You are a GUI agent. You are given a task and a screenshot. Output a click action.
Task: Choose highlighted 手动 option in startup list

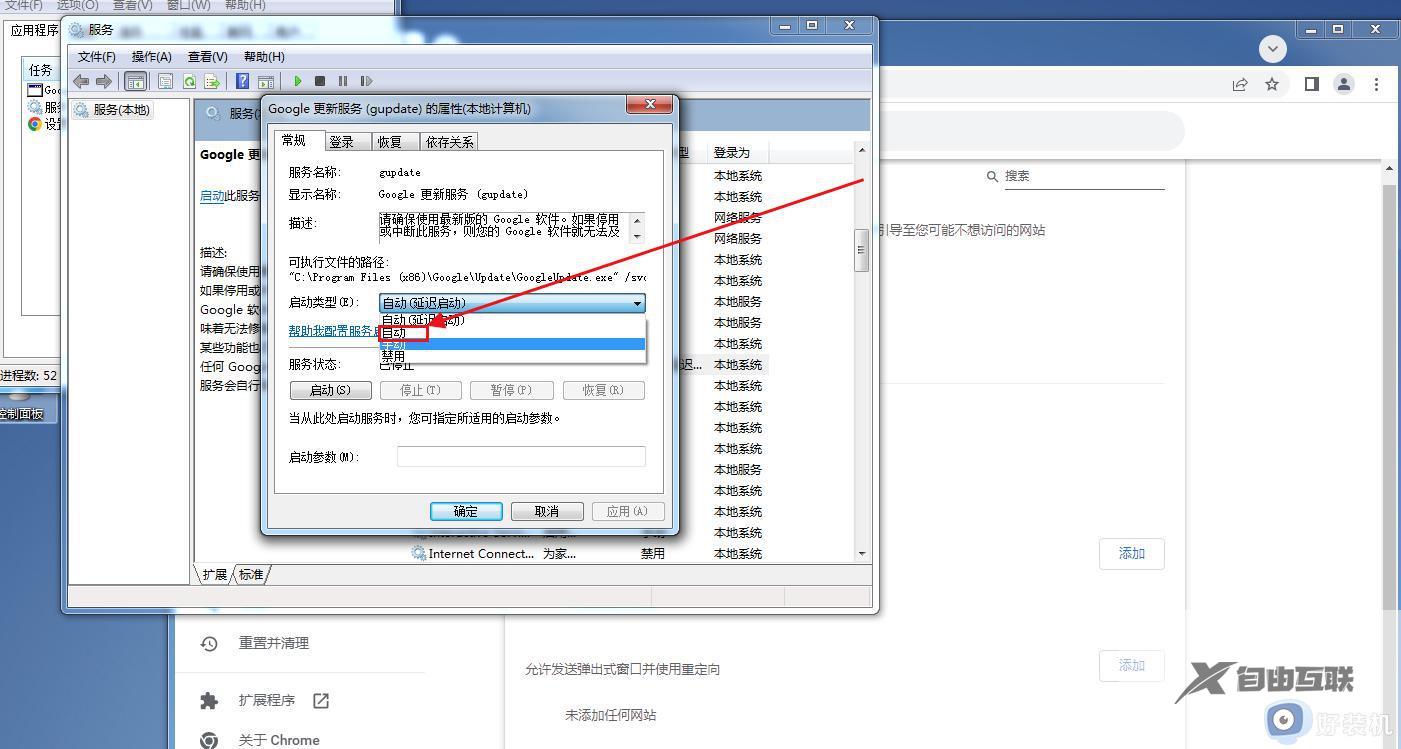pyautogui.click(x=512, y=344)
